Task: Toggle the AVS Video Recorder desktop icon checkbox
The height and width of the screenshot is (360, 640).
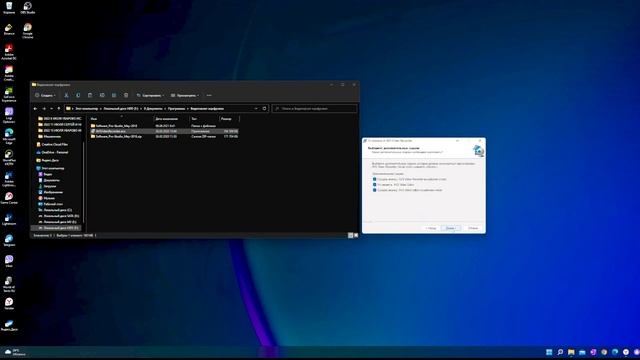Action: tap(374, 179)
